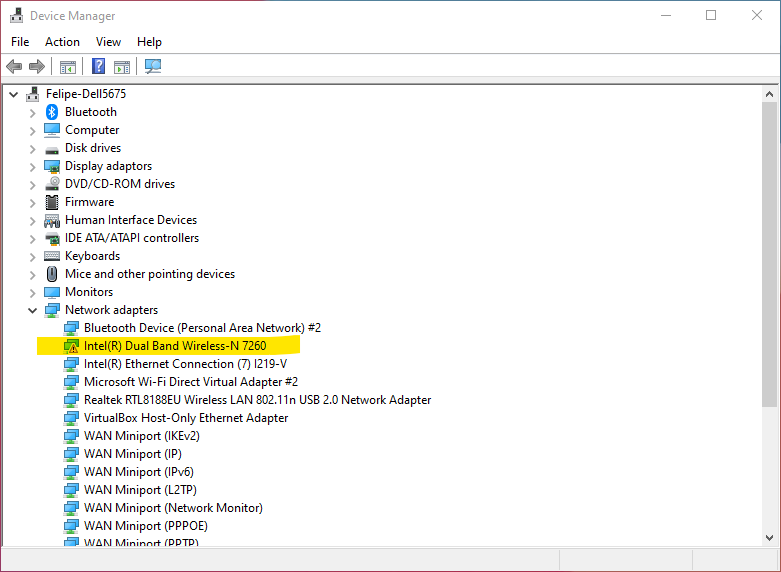Click the Back arrow toolbar icon
Image resolution: width=781 pixels, height=572 pixels.
(14, 66)
